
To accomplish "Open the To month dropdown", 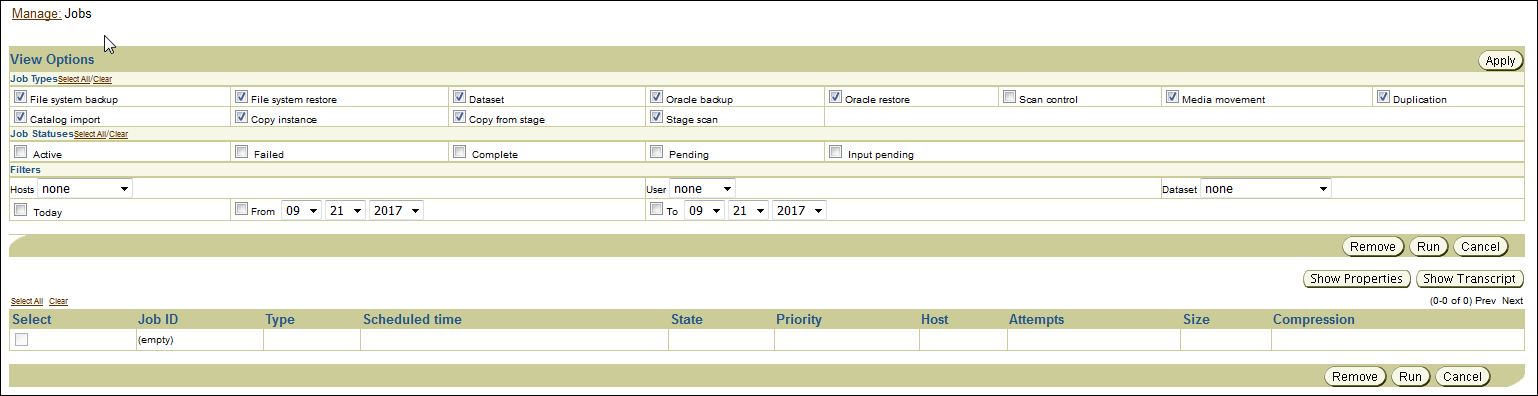I will click(704, 211).
